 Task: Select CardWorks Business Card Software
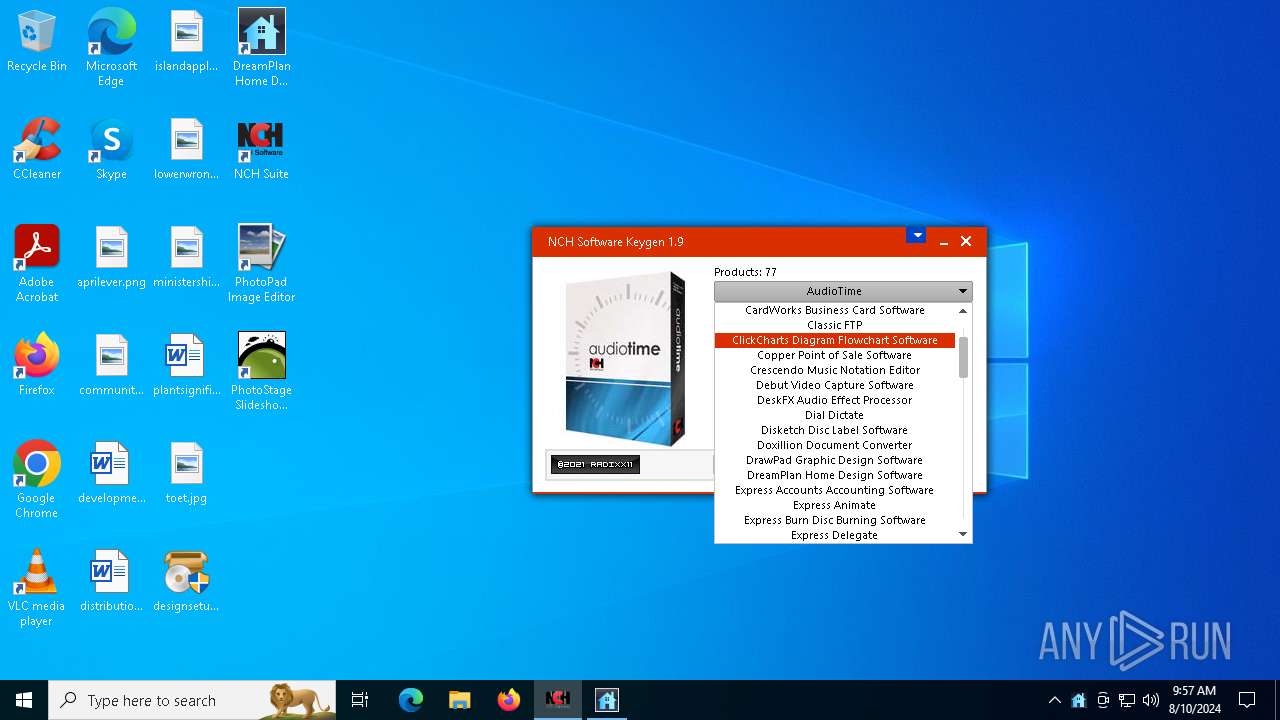835,310
